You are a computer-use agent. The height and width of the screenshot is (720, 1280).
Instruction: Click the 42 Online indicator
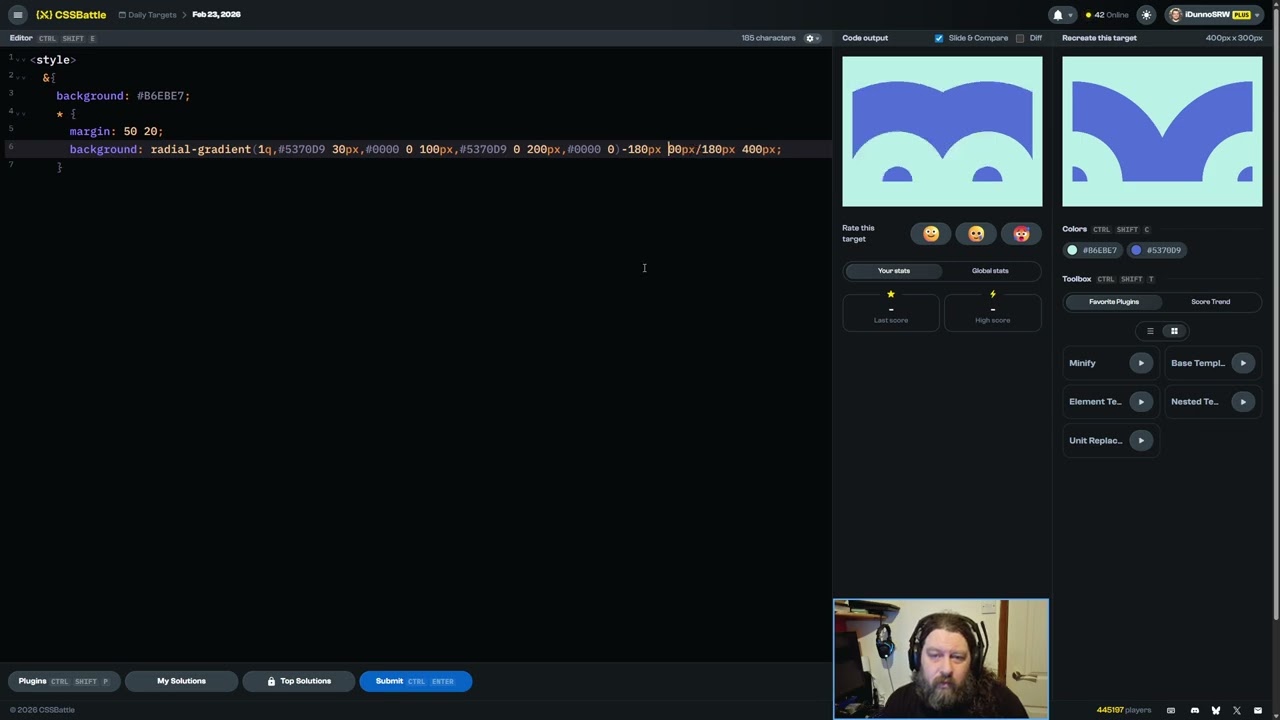pos(1107,15)
